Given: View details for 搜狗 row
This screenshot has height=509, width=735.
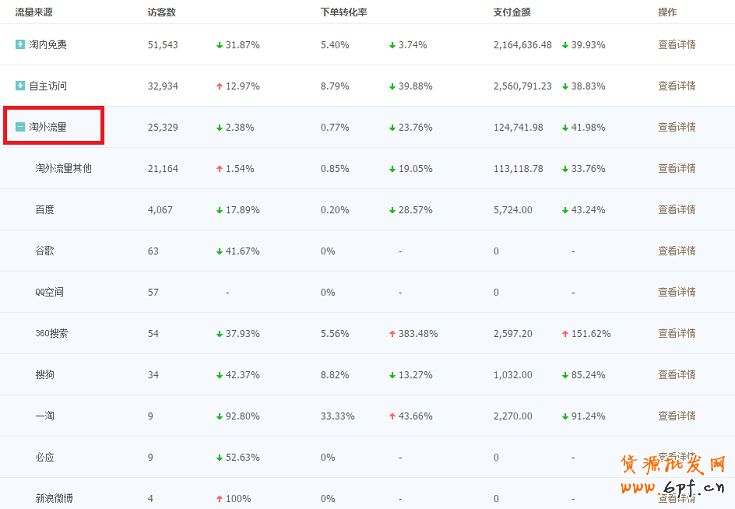Looking at the screenshot, I should [x=676, y=374].
